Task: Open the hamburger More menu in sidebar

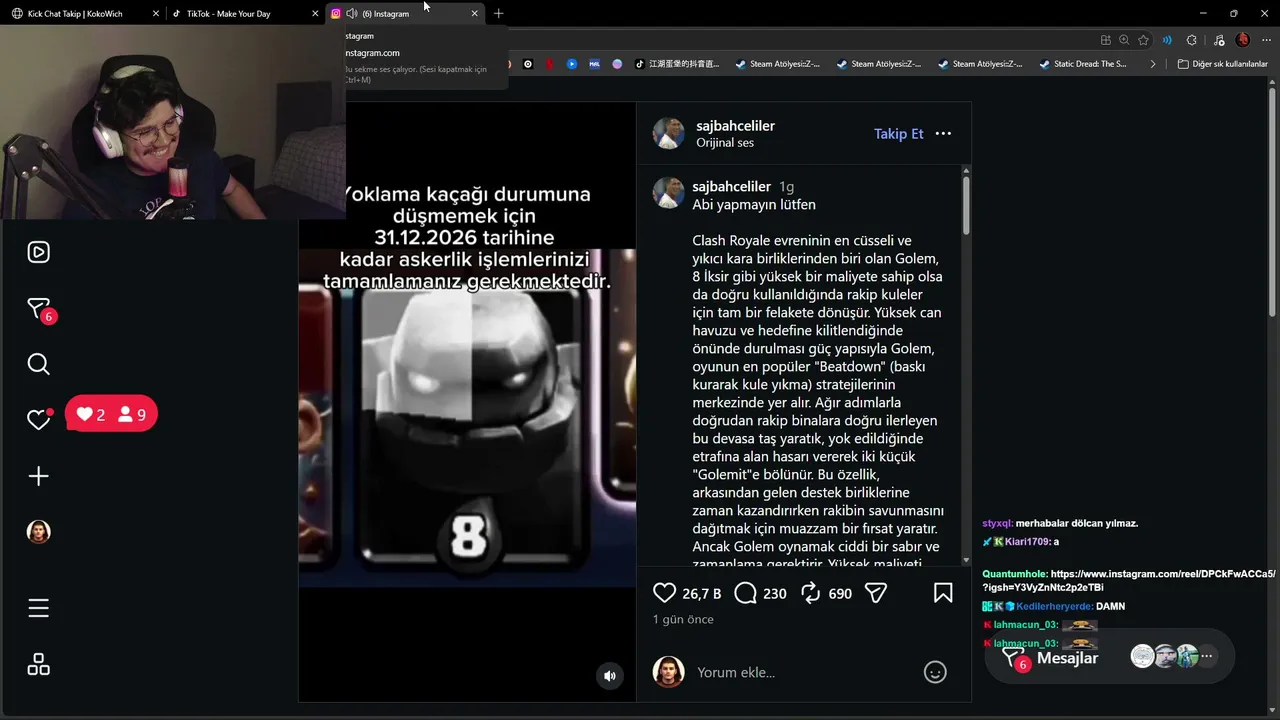Action: [38, 608]
